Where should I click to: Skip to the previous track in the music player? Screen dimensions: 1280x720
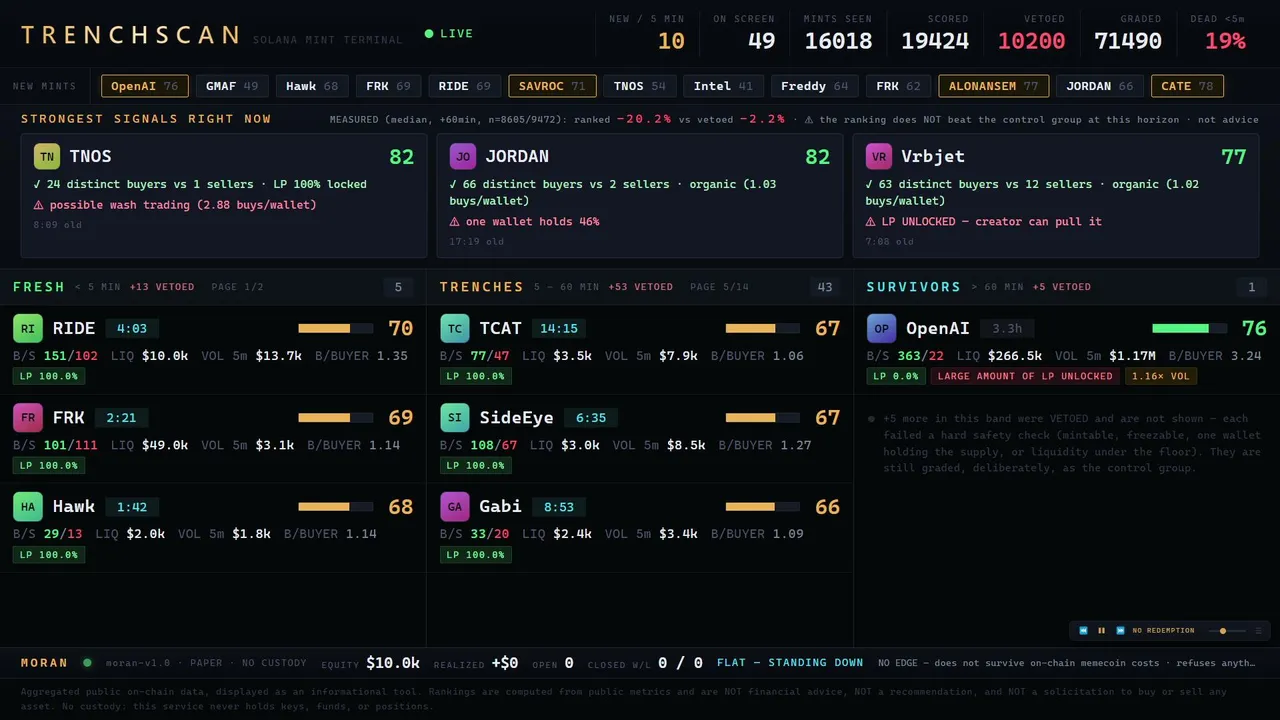pyautogui.click(x=1083, y=631)
